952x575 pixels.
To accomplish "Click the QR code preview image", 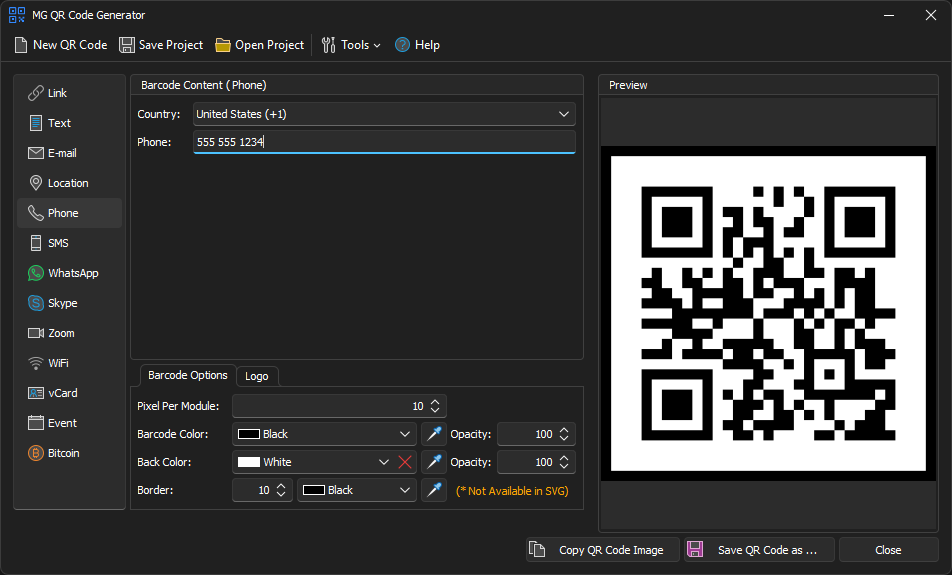I will (768, 313).
